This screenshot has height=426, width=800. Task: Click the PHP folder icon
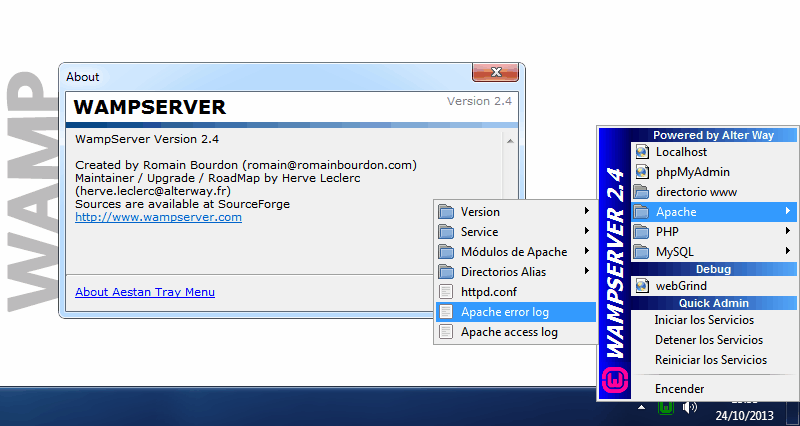tap(642, 232)
